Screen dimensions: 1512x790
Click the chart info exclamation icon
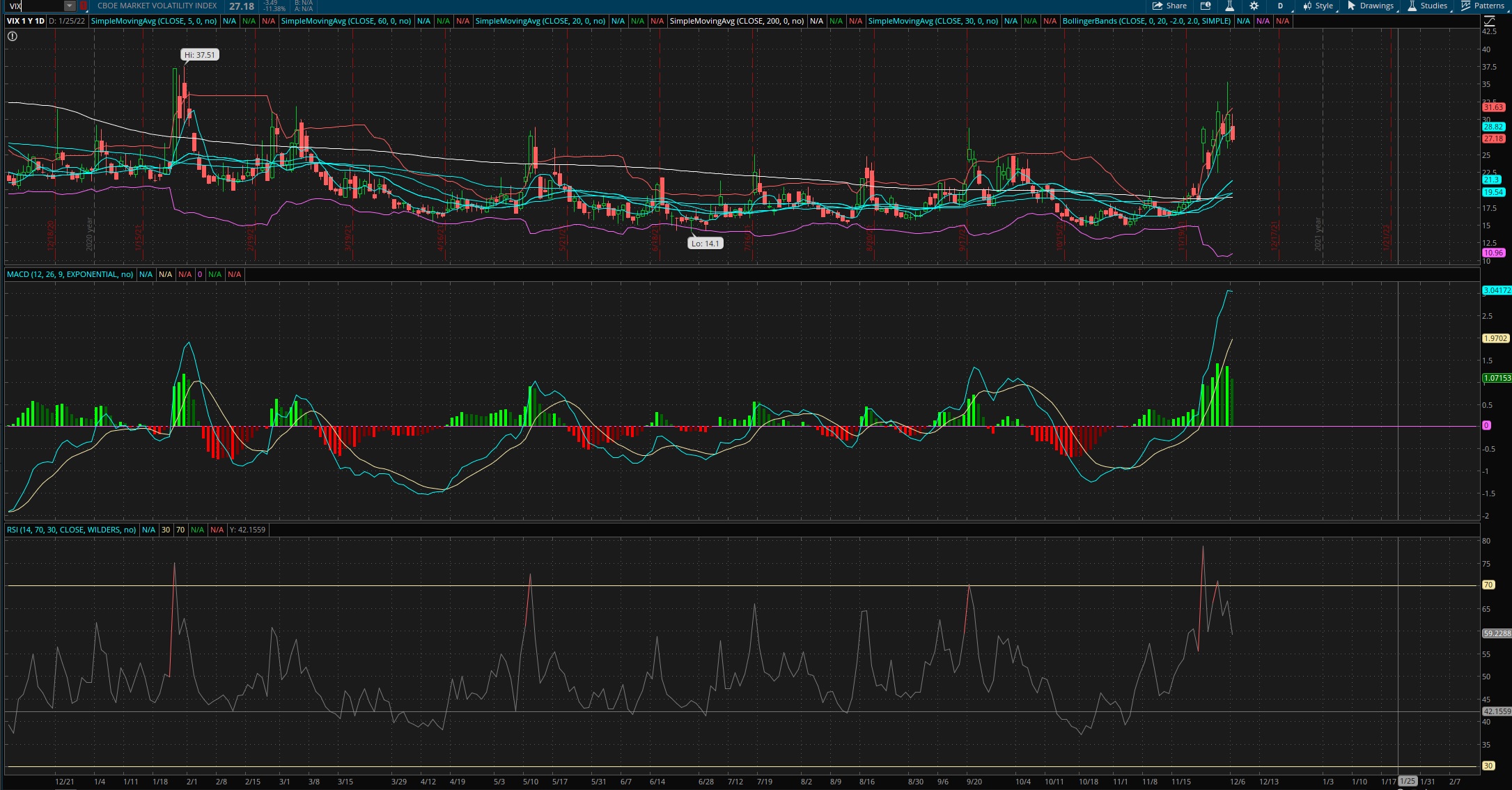(12, 36)
